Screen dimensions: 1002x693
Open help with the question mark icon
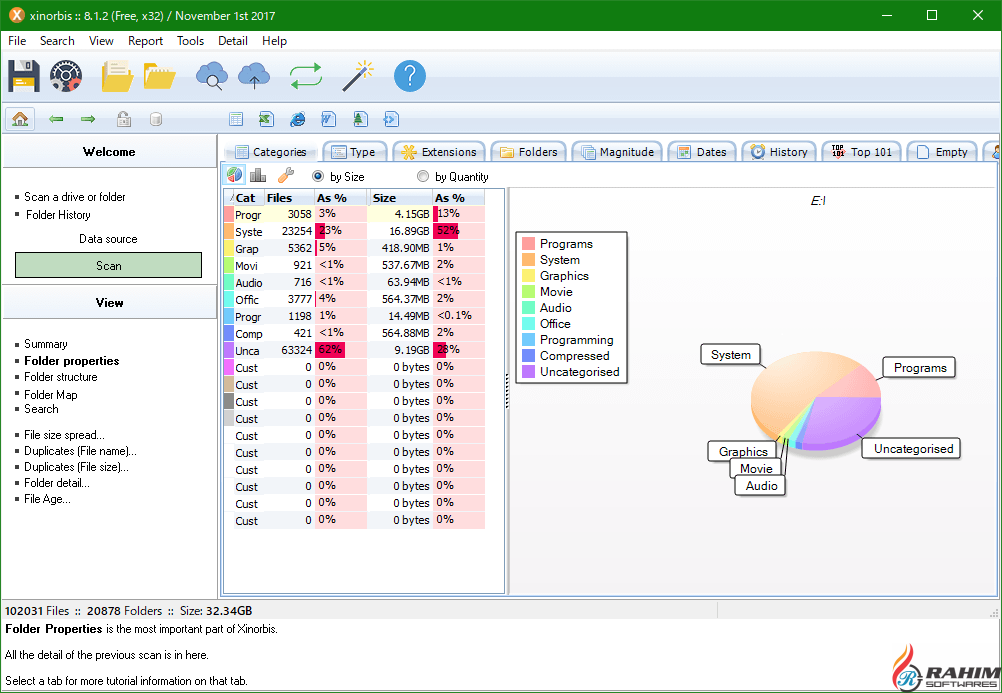point(409,76)
